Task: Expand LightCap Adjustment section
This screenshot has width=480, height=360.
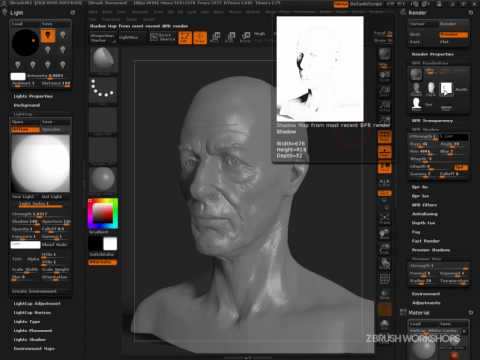Action: tap(37, 304)
